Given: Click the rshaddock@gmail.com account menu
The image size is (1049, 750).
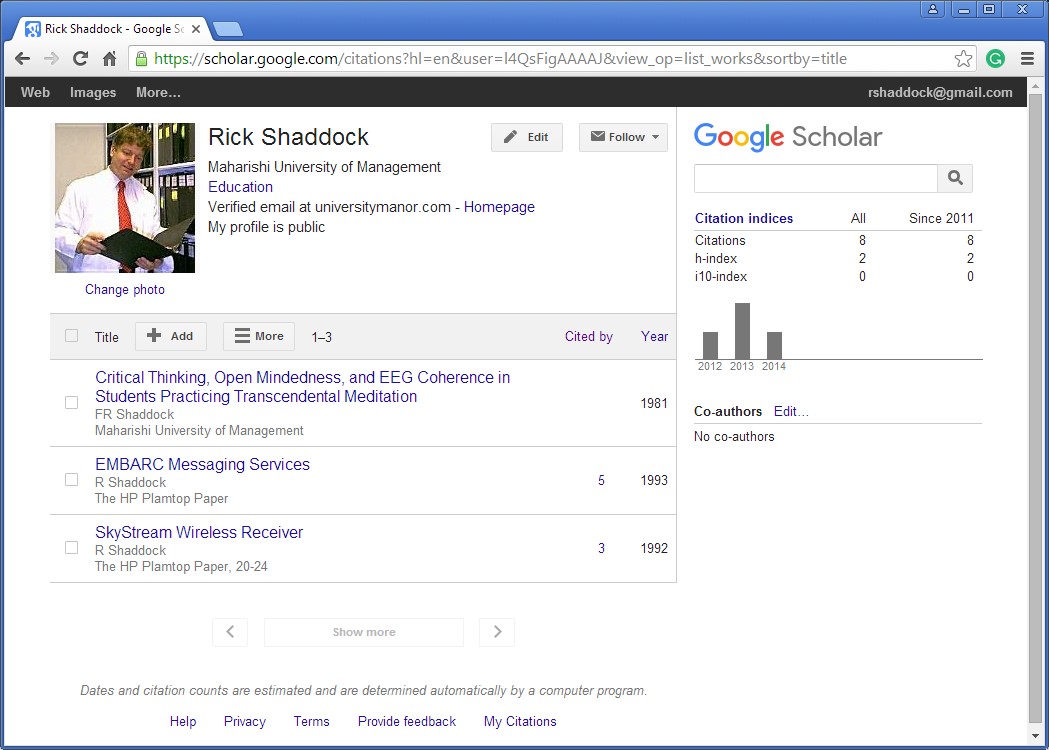Looking at the screenshot, I should click(940, 92).
